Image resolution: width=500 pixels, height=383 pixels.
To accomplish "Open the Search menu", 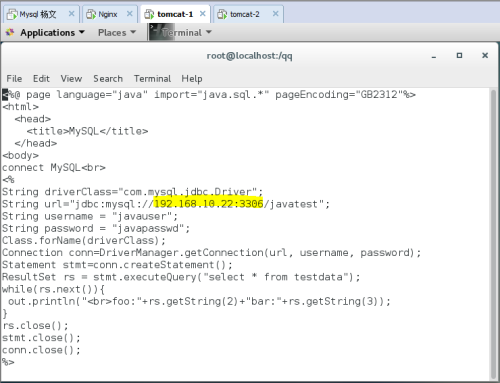I will tap(108, 79).
